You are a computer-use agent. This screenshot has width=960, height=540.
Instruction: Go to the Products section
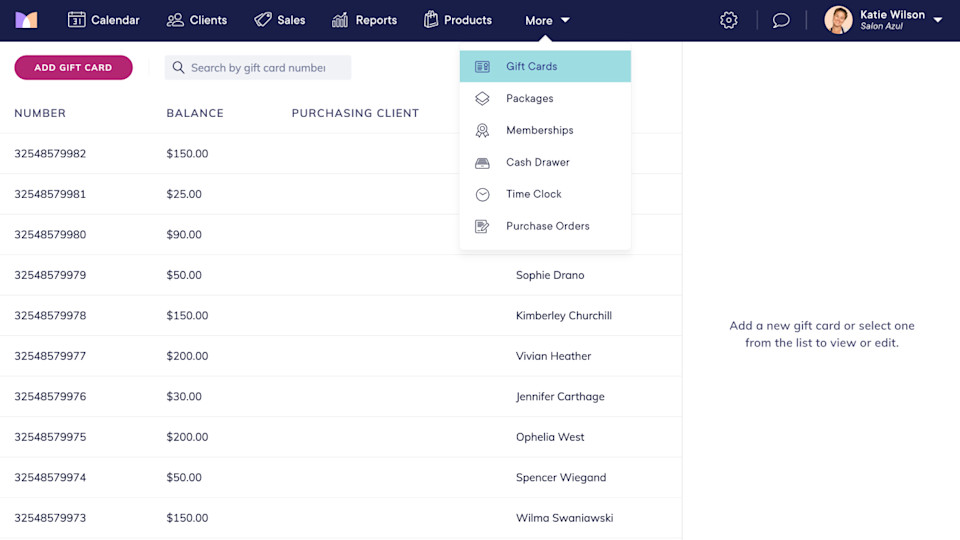[458, 20]
